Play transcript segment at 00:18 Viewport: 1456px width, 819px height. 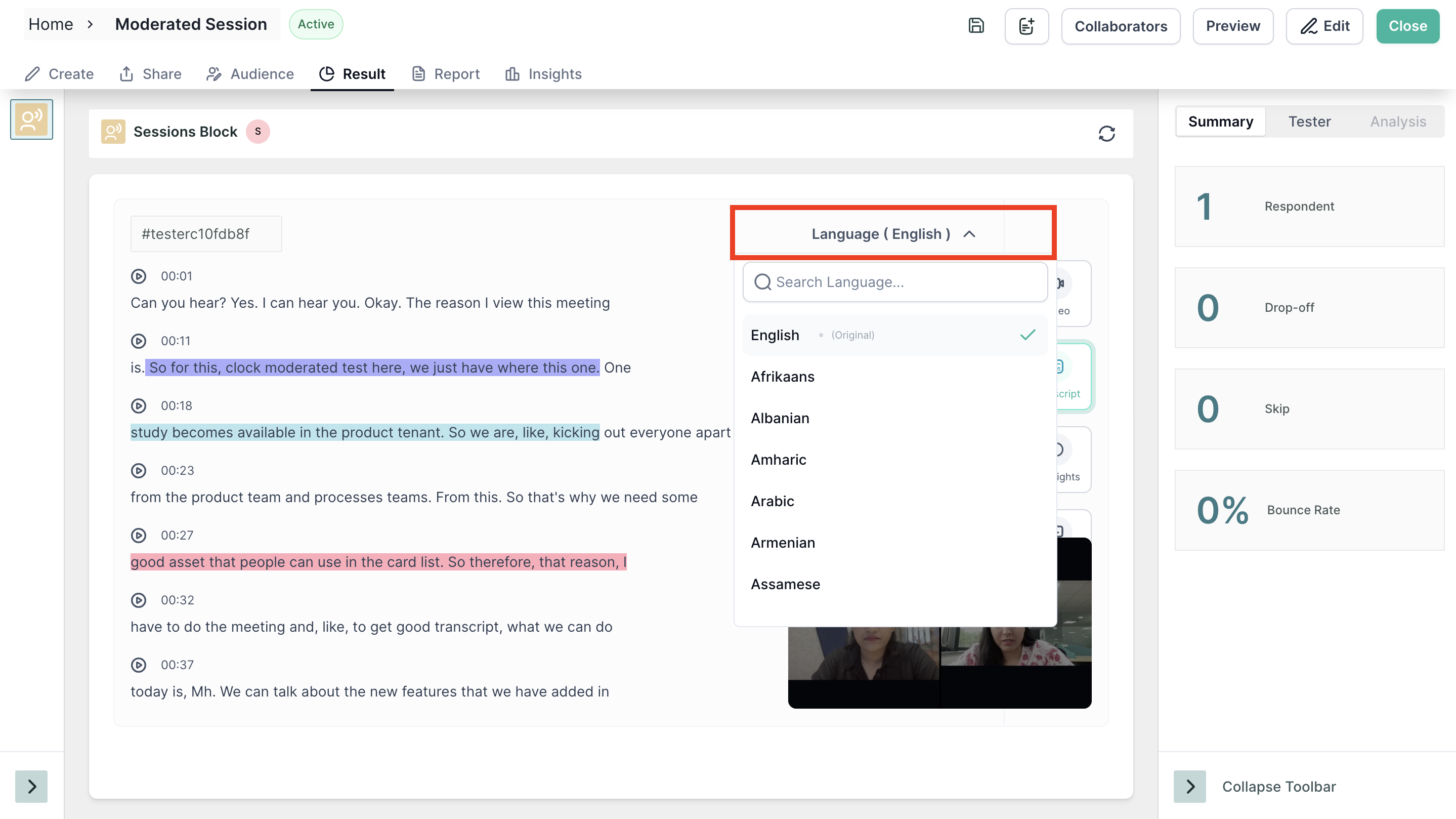(139, 405)
